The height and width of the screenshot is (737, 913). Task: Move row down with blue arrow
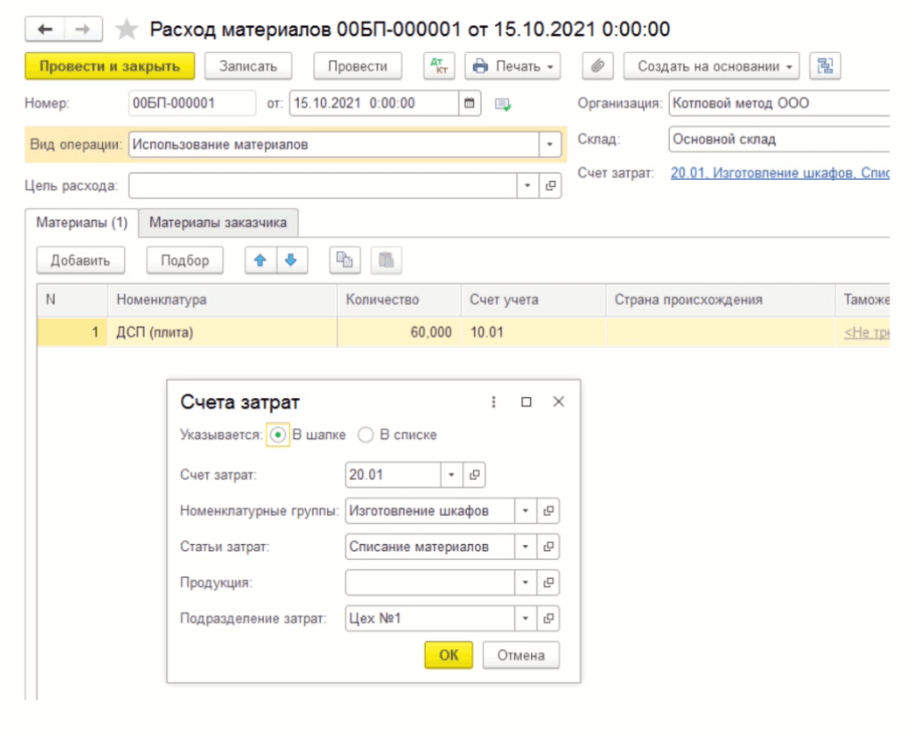(x=291, y=260)
